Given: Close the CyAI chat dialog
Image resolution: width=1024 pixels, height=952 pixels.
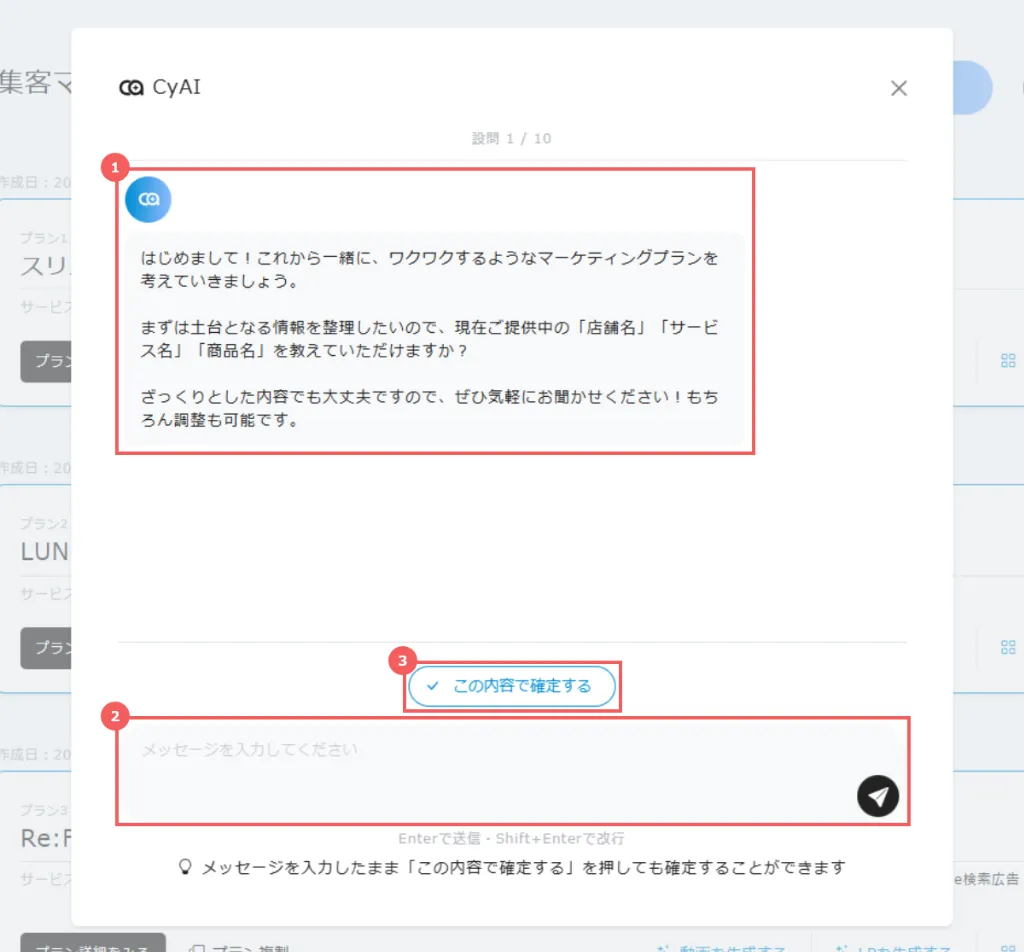Looking at the screenshot, I should pos(898,88).
